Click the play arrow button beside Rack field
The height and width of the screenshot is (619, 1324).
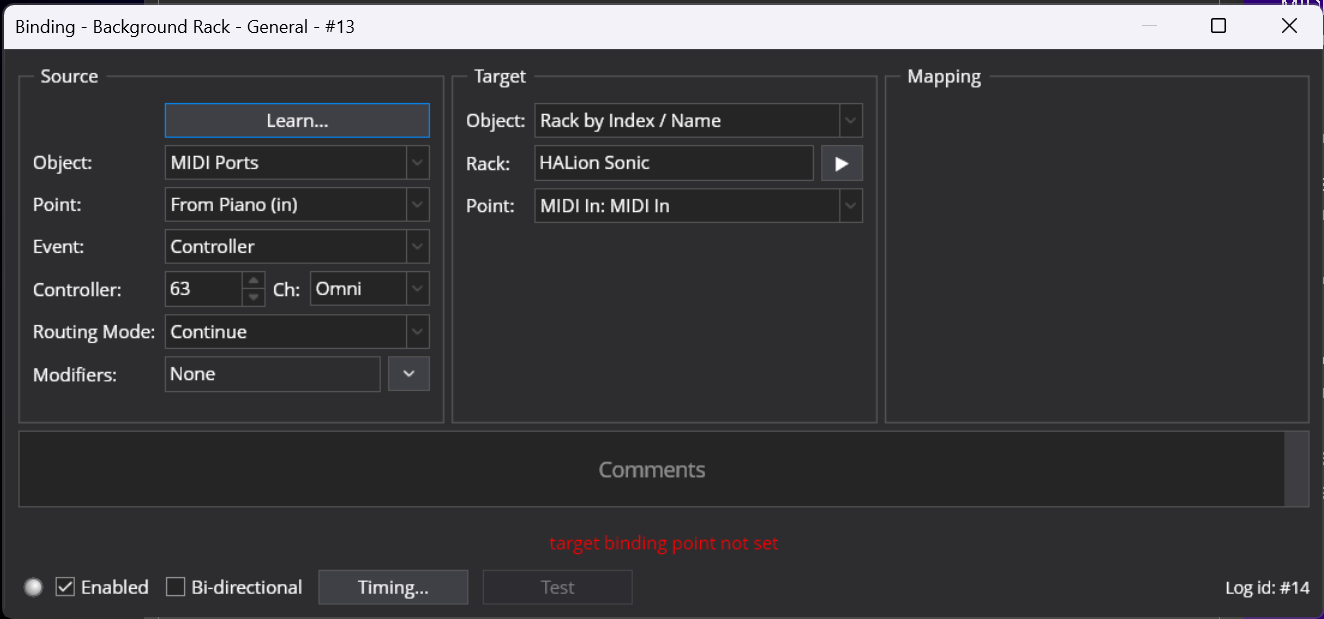click(x=842, y=163)
